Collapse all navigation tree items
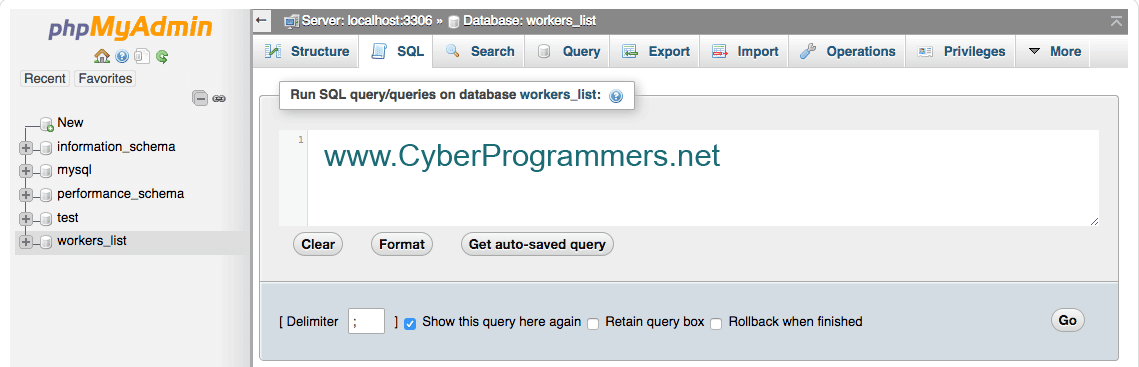The image size is (1139, 367). (x=200, y=98)
